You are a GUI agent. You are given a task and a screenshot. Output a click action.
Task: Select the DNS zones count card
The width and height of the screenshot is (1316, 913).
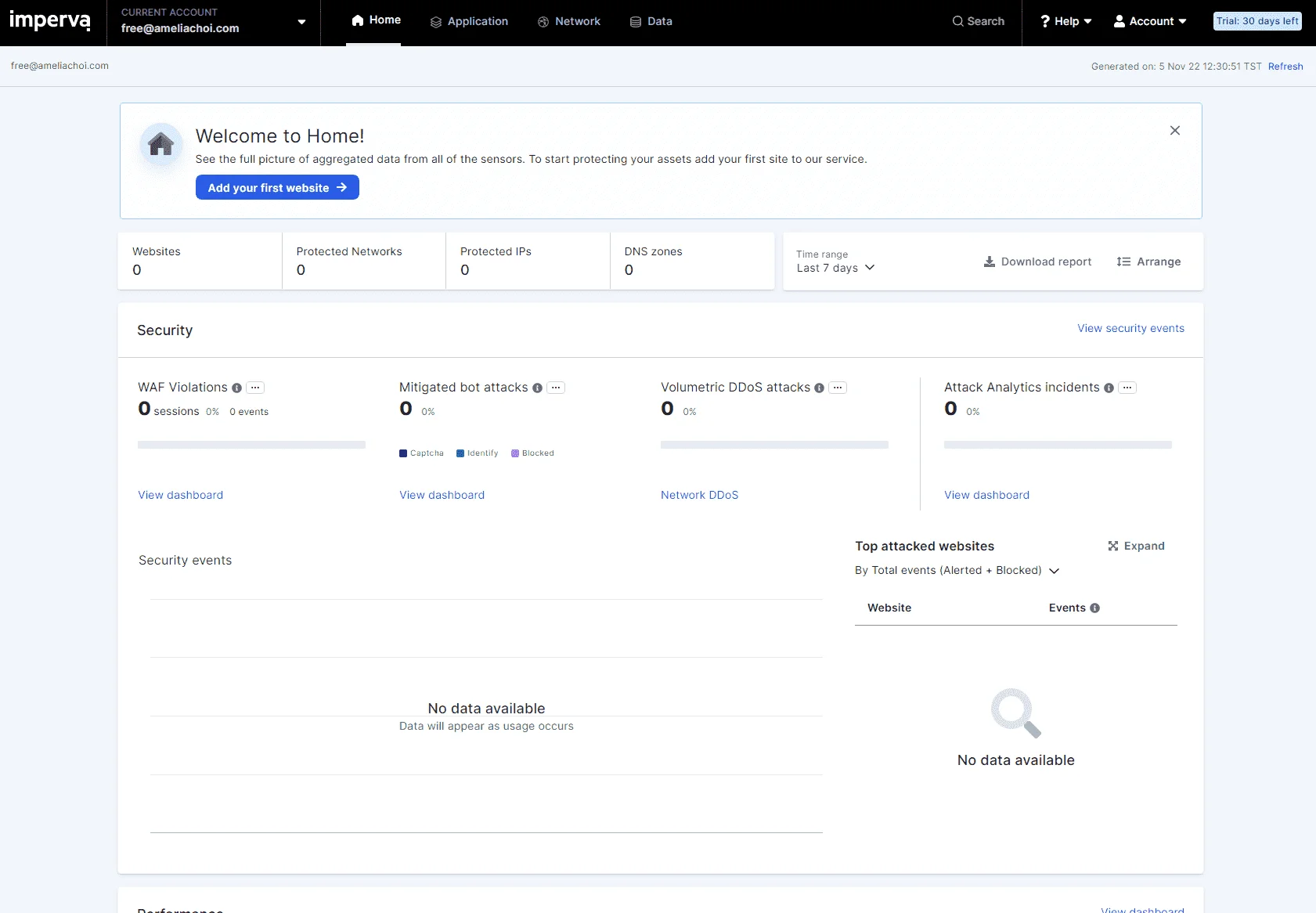[x=692, y=261]
